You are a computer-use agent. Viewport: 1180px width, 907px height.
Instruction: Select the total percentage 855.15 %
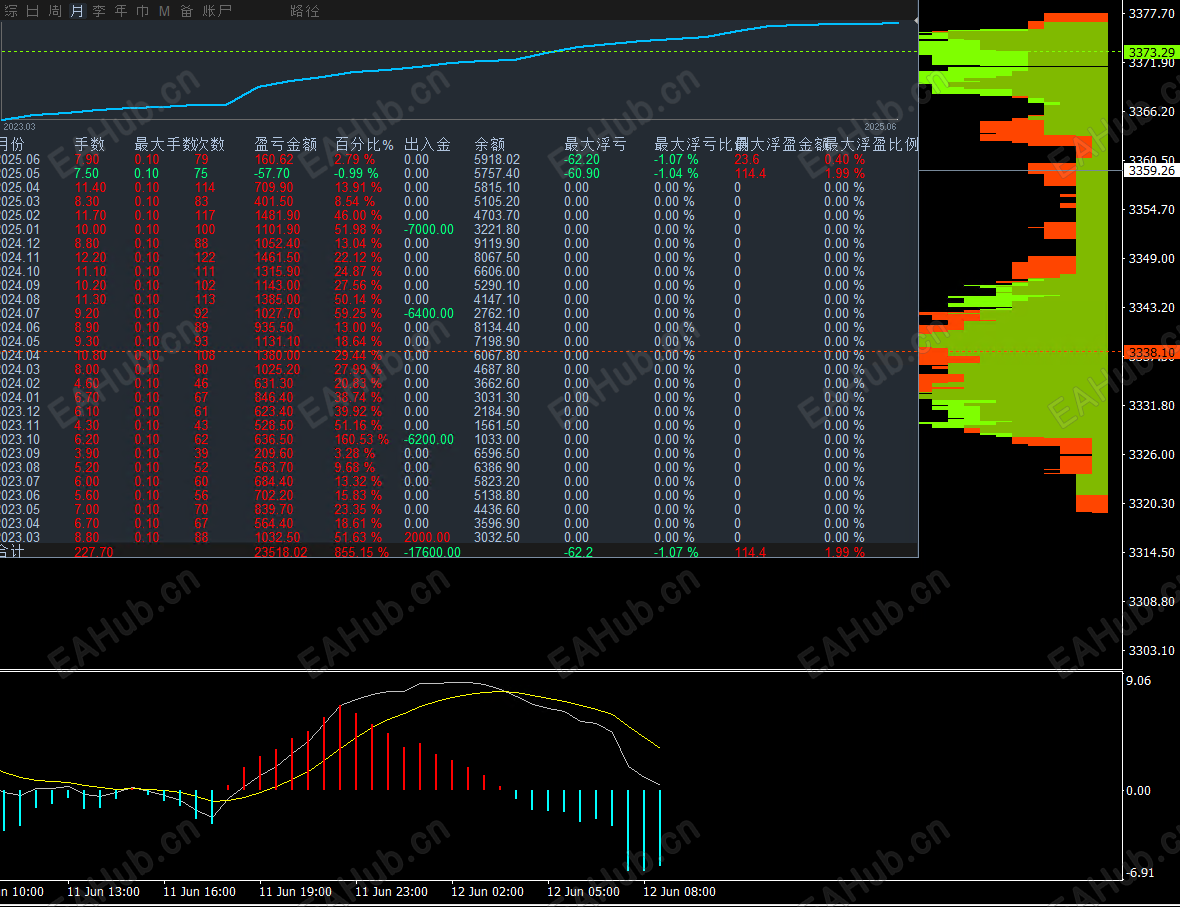pos(361,552)
